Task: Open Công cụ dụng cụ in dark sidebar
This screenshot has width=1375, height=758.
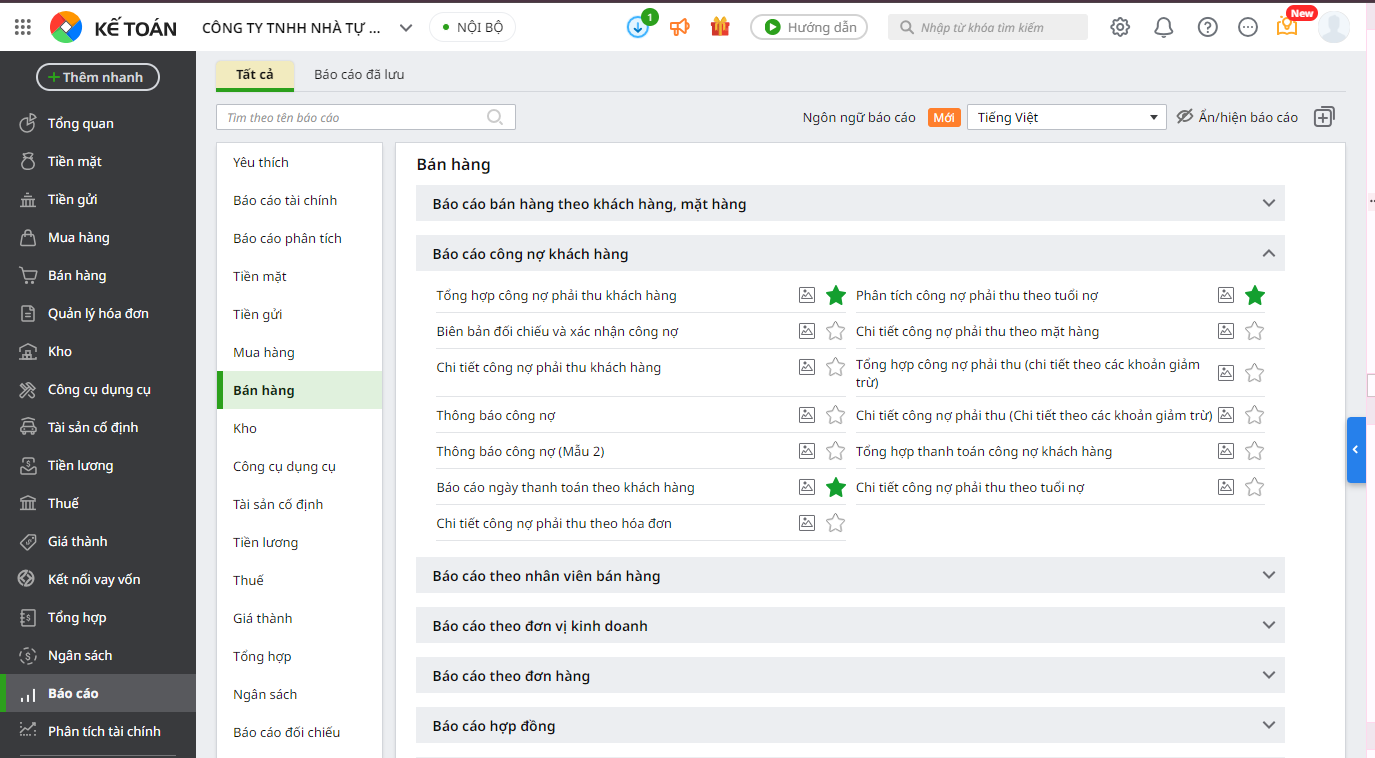Action: (x=98, y=389)
